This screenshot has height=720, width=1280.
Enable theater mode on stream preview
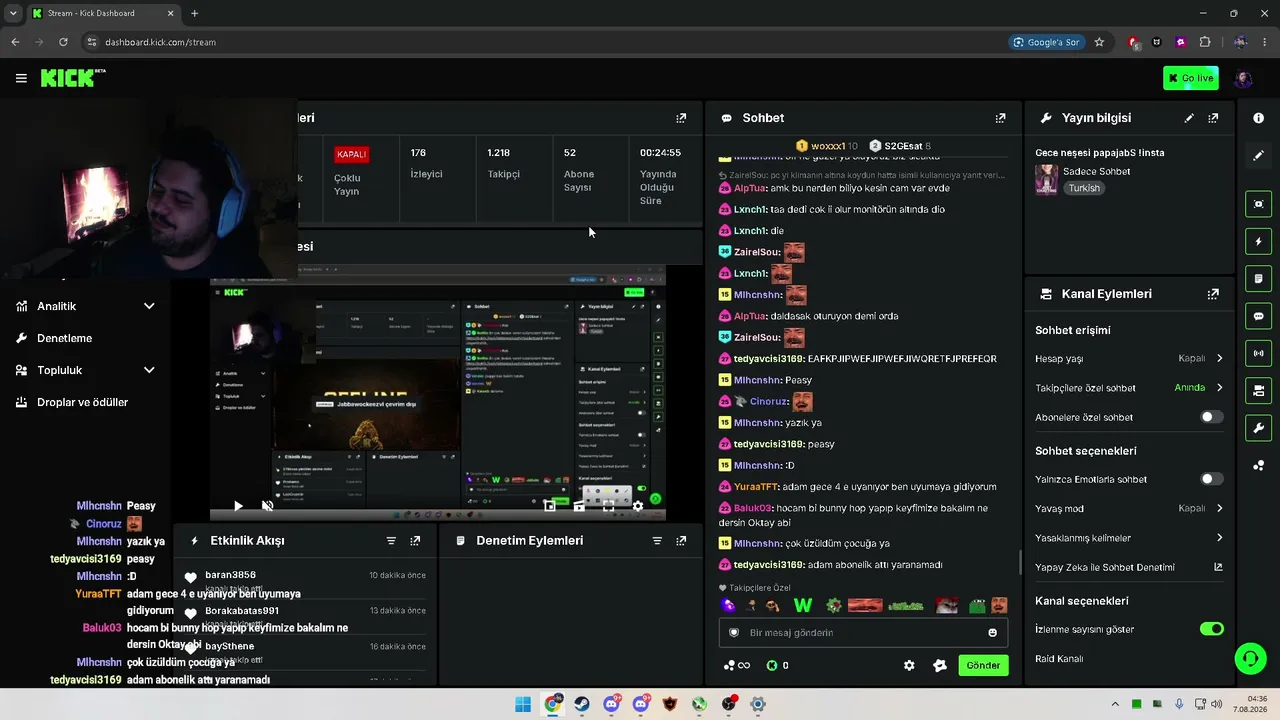click(x=579, y=506)
